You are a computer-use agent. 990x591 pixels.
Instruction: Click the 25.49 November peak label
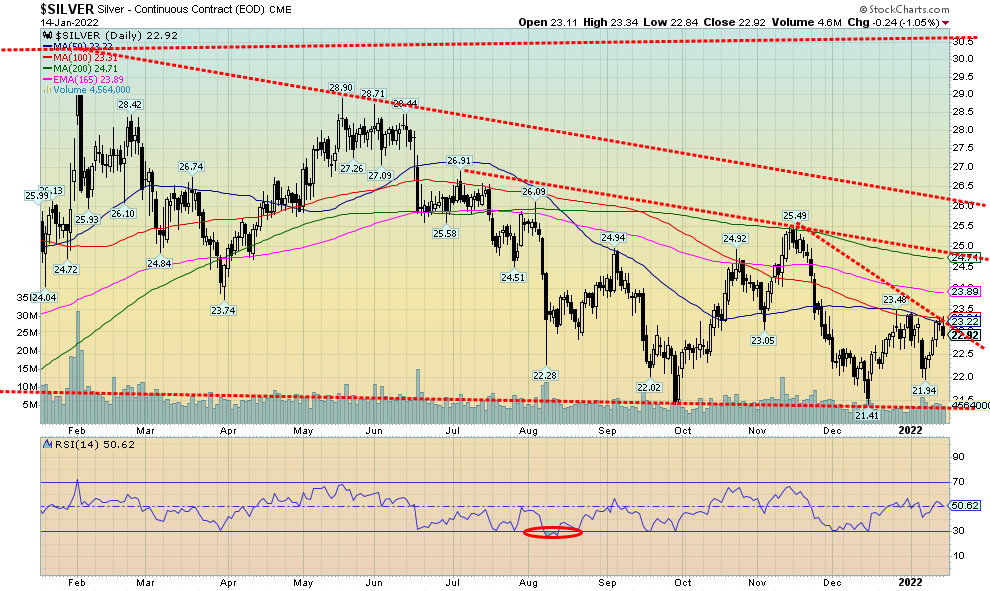click(x=795, y=215)
